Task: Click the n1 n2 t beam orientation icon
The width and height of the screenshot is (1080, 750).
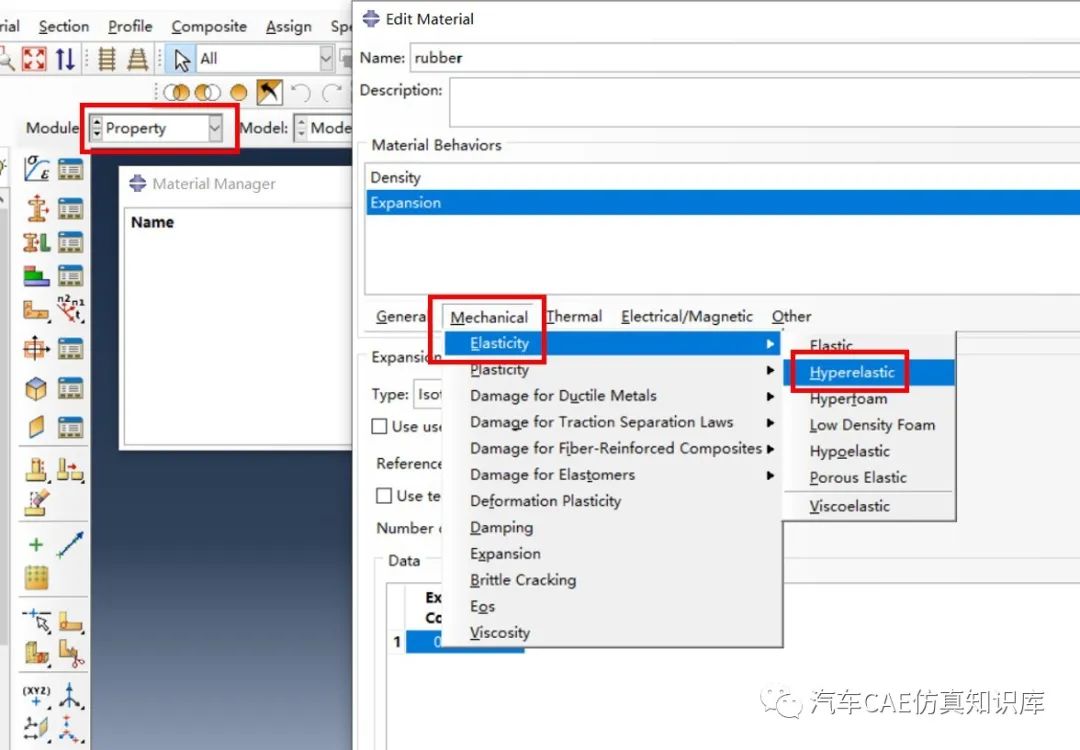Action: (x=70, y=309)
